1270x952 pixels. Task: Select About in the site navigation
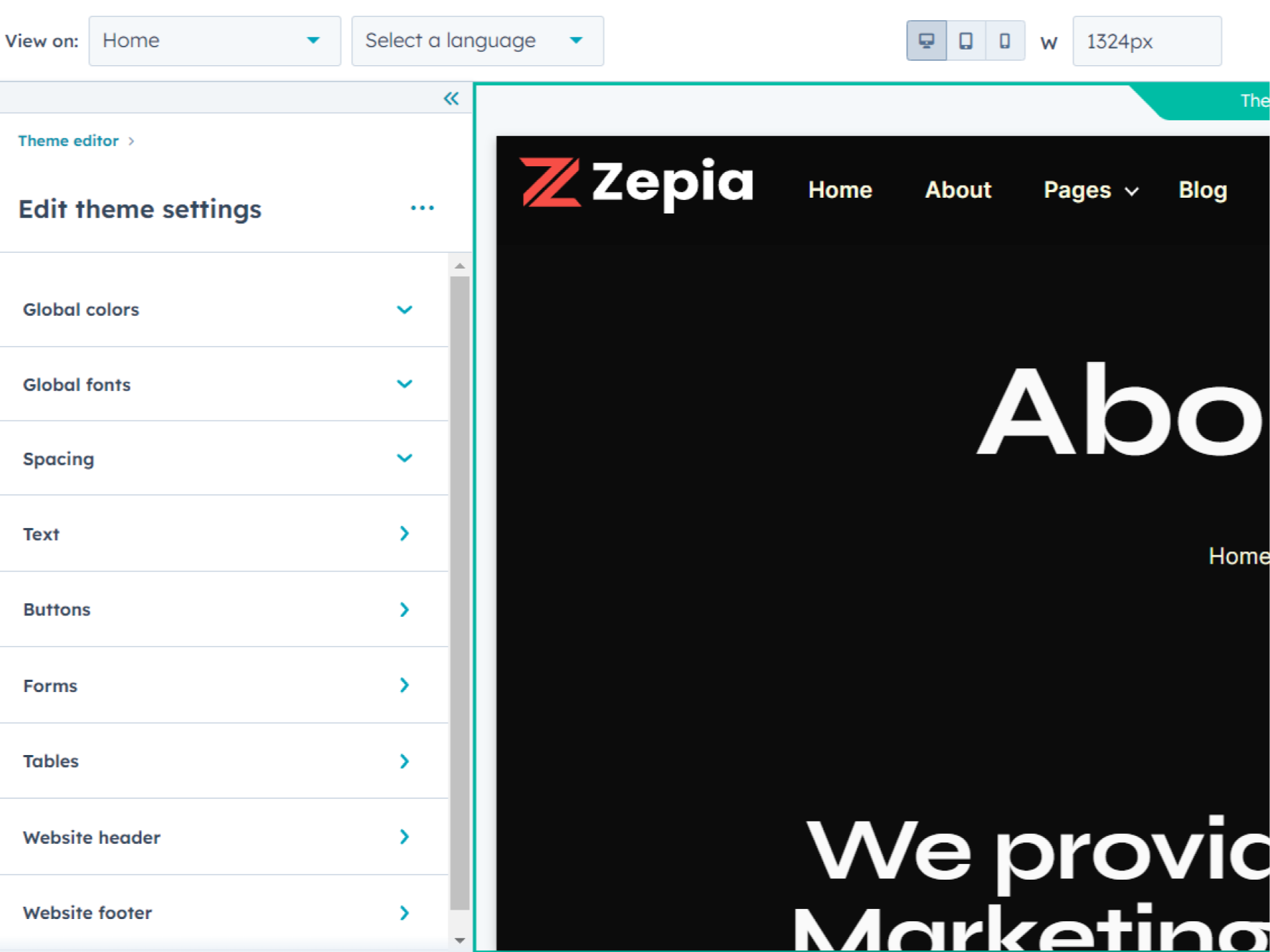958,191
